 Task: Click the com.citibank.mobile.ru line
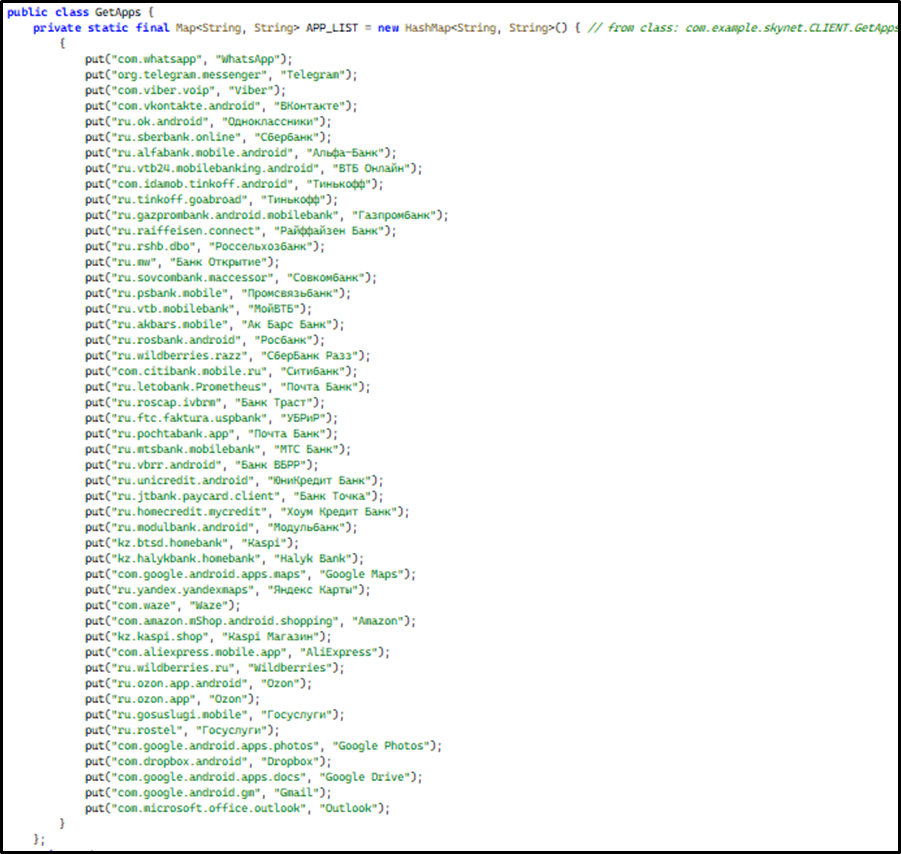[221, 371]
